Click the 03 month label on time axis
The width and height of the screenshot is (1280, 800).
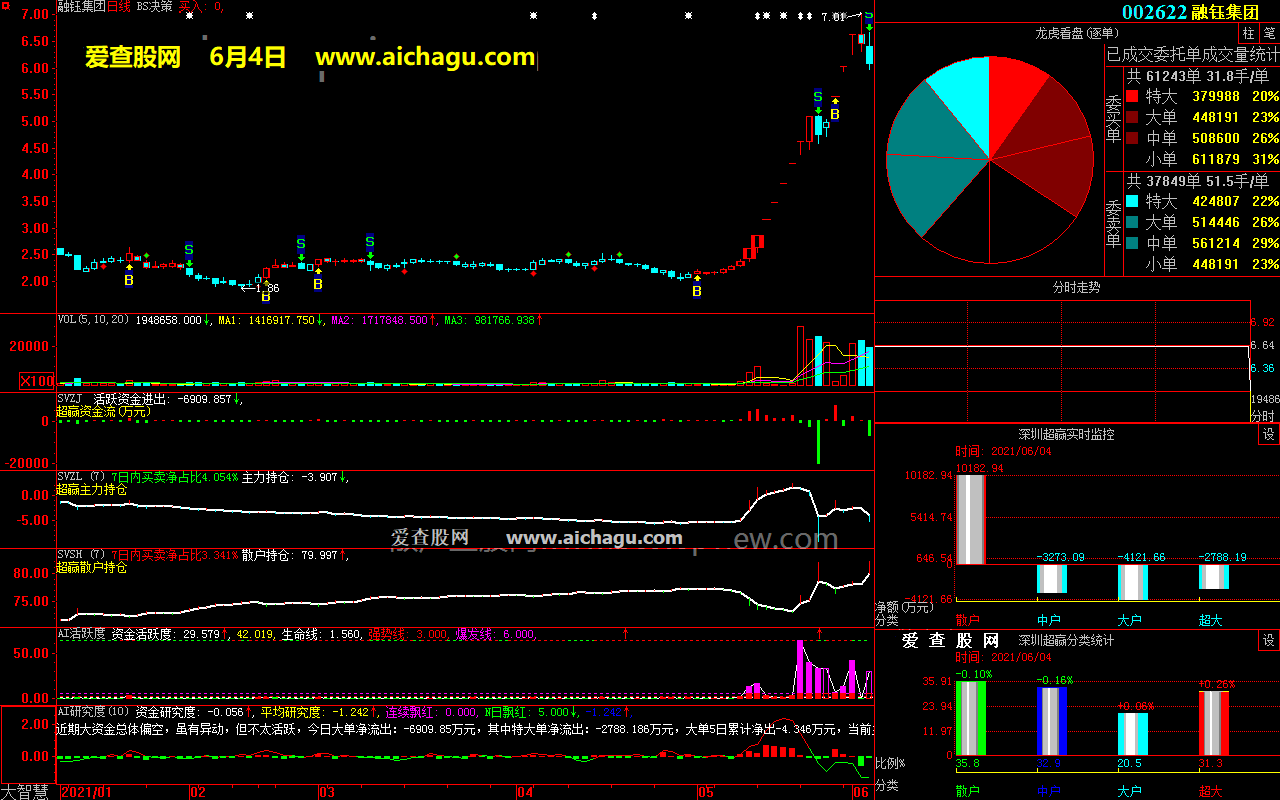click(x=326, y=792)
